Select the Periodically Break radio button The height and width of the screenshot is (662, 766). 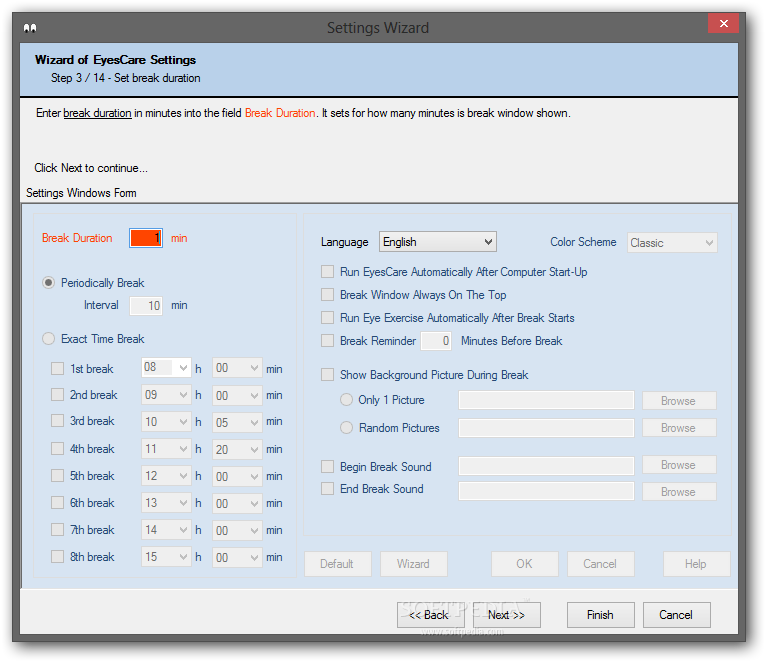pyautogui.click(x=48, y=283)
